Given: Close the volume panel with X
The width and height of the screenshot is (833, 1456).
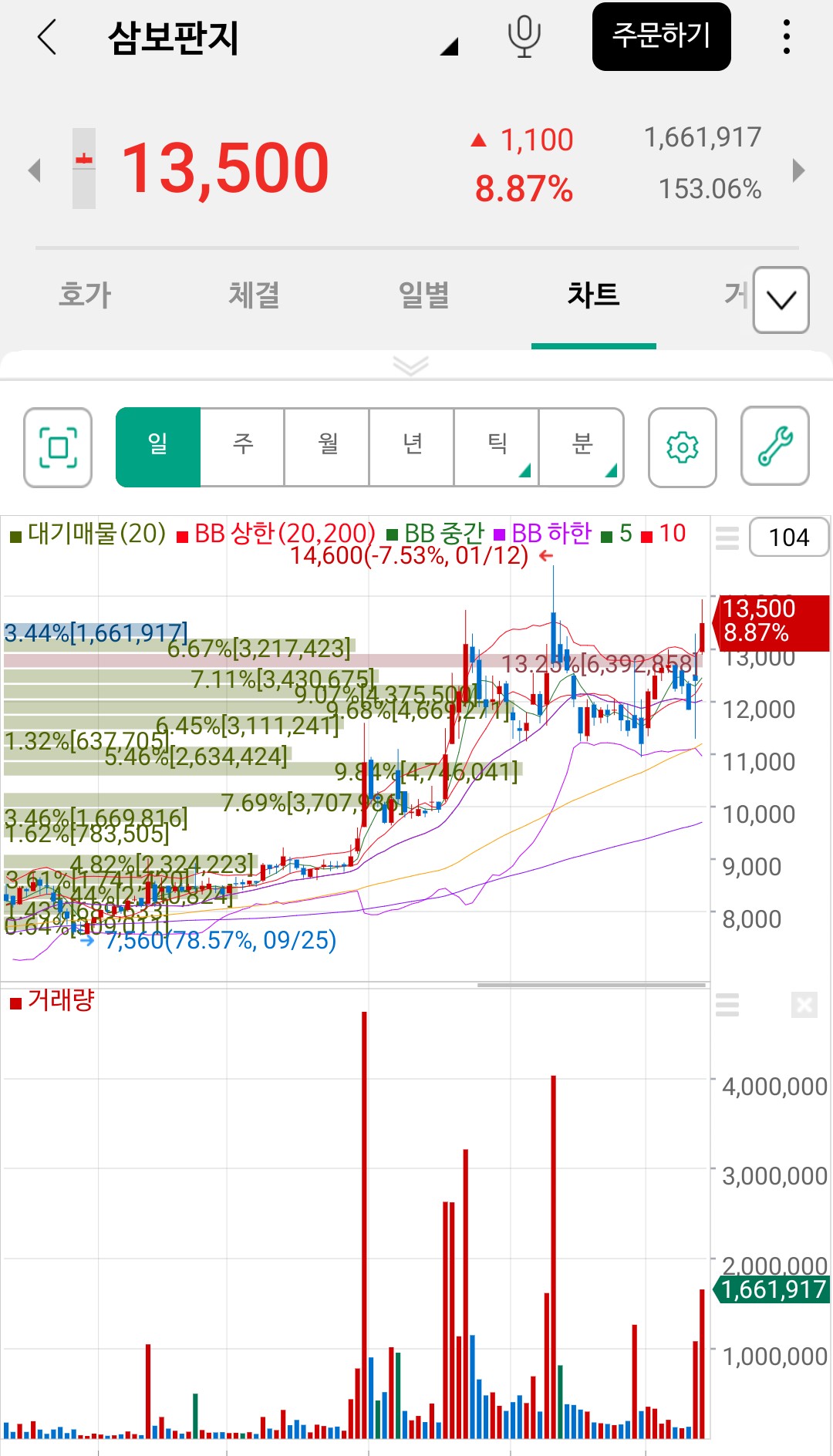Looking at the screenshot, I should pyautogui.click(x=804, y=1005).
